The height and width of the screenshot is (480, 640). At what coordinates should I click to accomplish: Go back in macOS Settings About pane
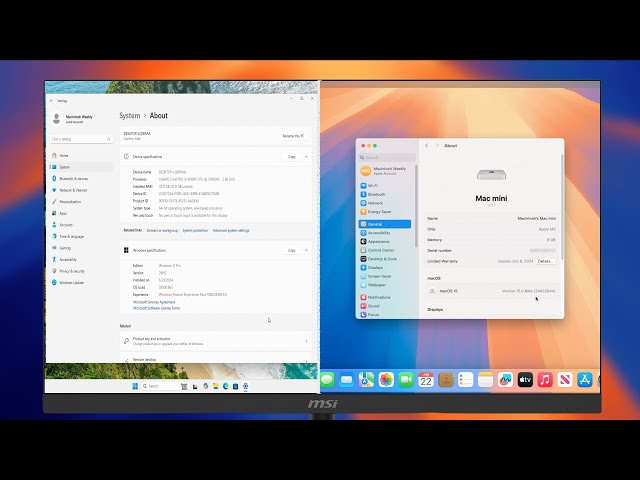(x=427, y=146)
